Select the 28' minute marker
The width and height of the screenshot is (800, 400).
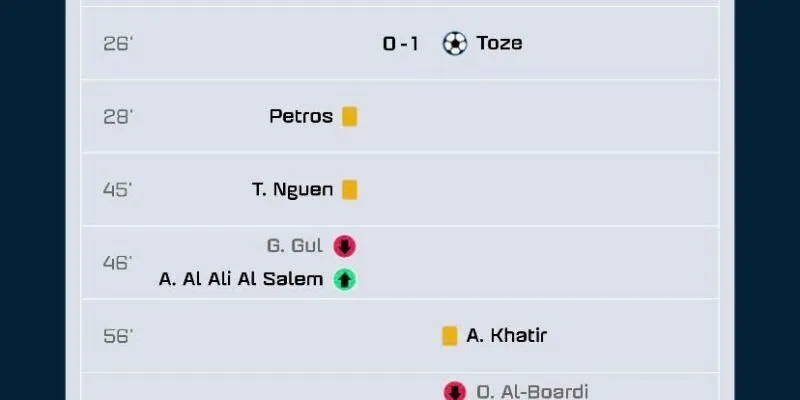(x=117, y=116)
